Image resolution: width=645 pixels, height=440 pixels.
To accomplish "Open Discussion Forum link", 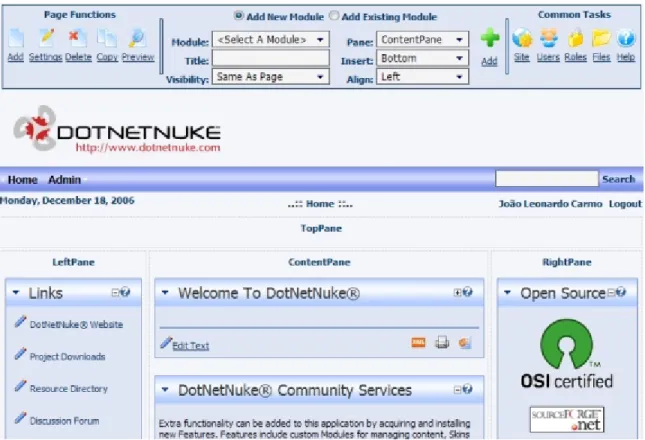I will click(65, 421).
